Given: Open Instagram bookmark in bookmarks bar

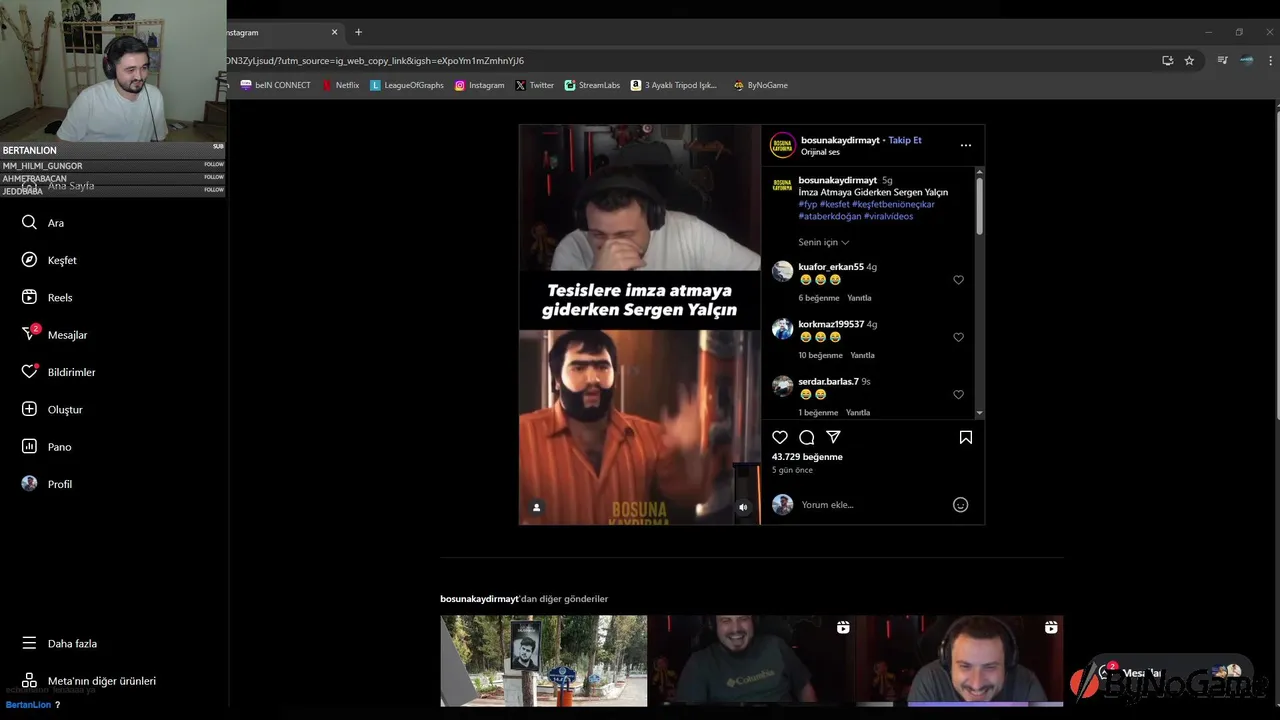Looking at the screenshot, I should [480, 85].
